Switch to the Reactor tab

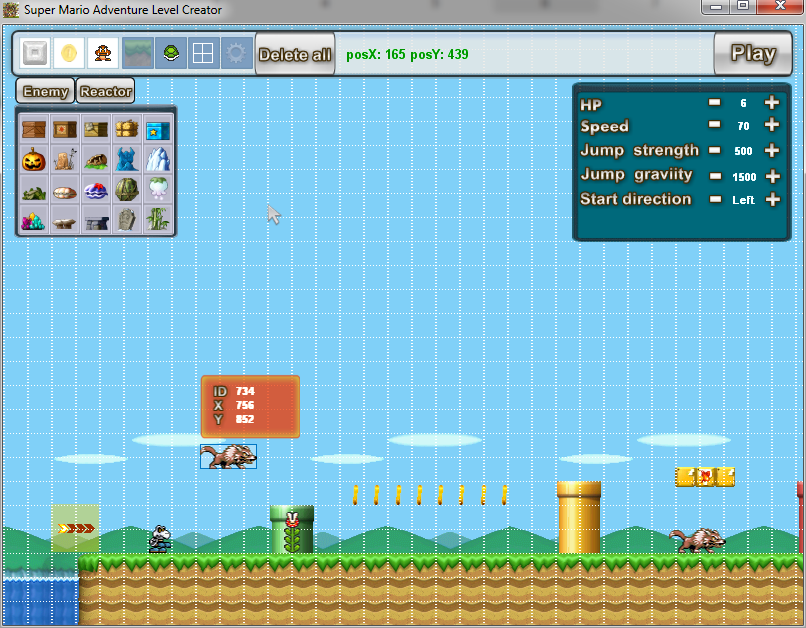coord(106,91)
